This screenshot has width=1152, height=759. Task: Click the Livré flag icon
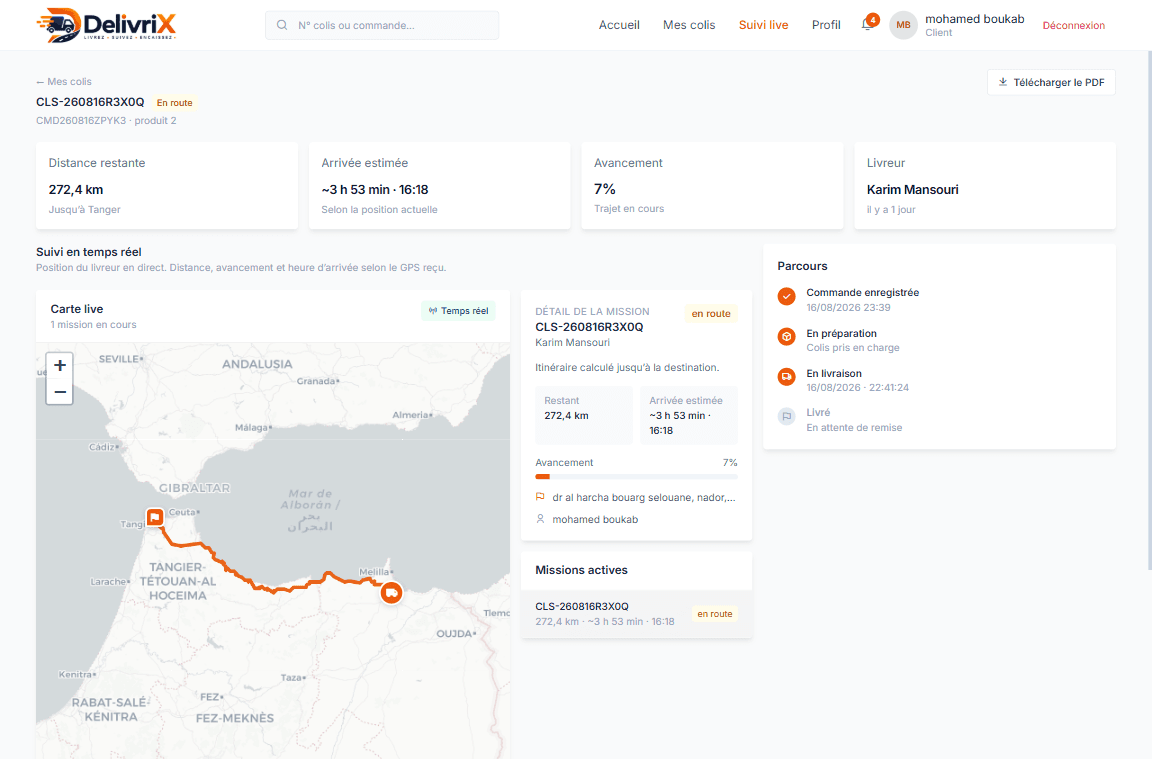tap(786, 417)
